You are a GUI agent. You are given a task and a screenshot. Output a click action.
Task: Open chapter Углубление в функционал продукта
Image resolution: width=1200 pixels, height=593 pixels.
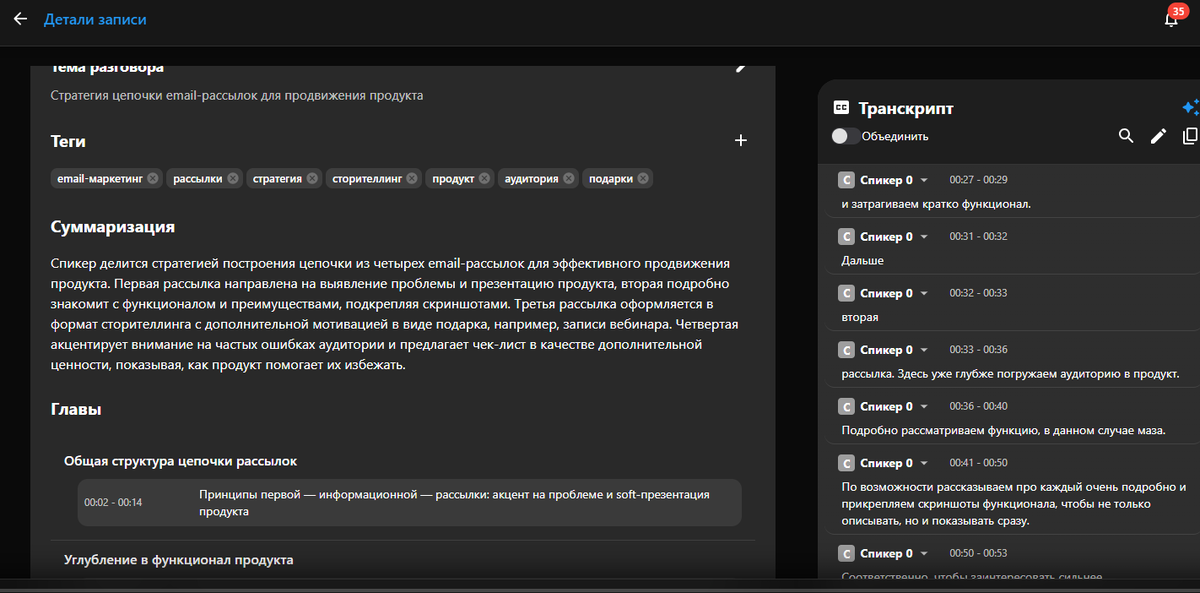click(178, 560)
